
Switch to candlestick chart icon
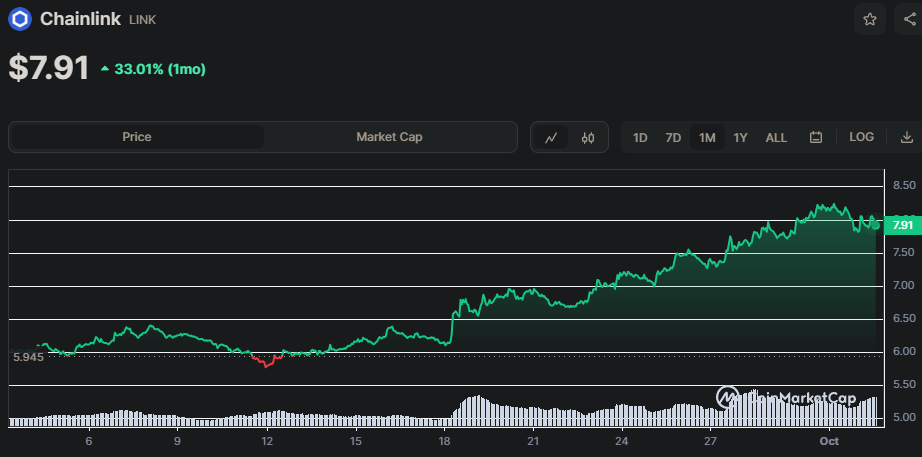[x=587, y=138]
